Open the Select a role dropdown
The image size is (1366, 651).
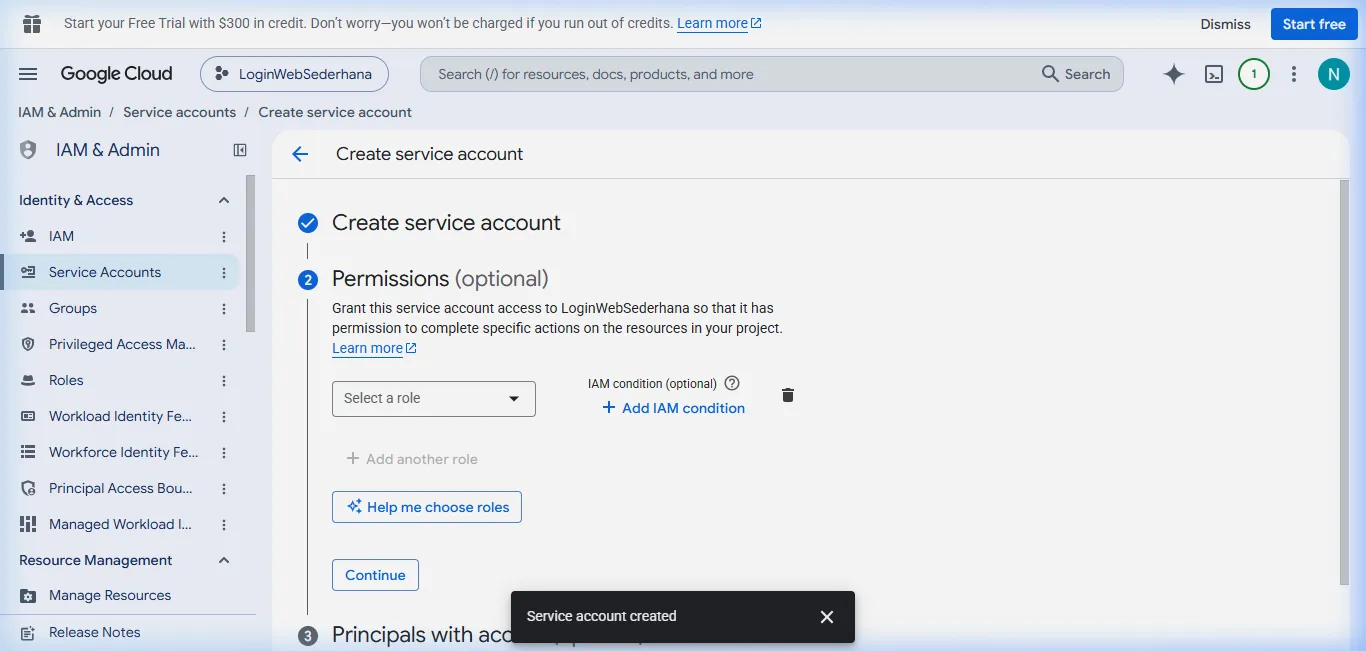point(434,398)
